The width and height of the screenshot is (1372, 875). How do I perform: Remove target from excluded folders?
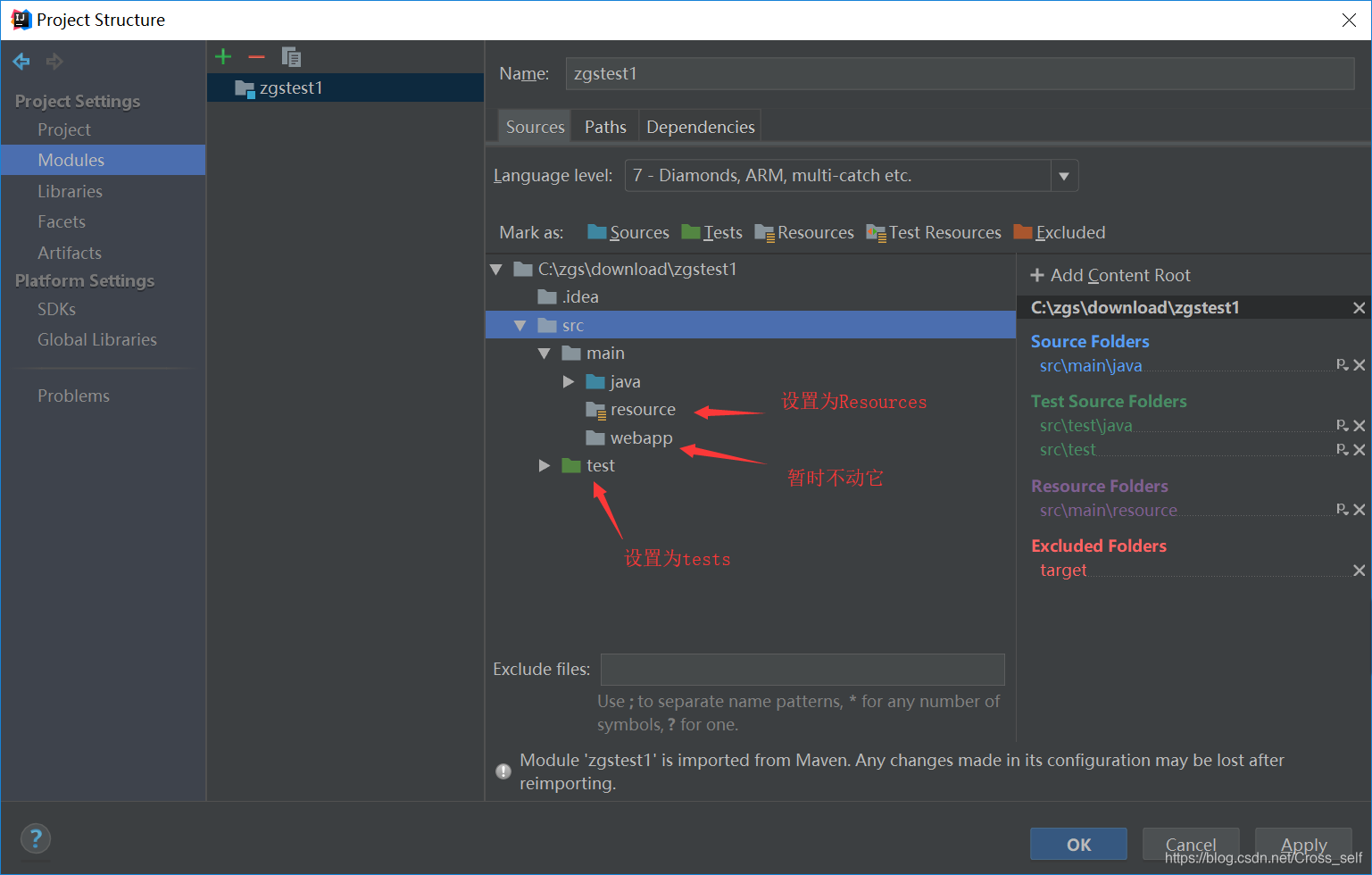pos(1359,570)
